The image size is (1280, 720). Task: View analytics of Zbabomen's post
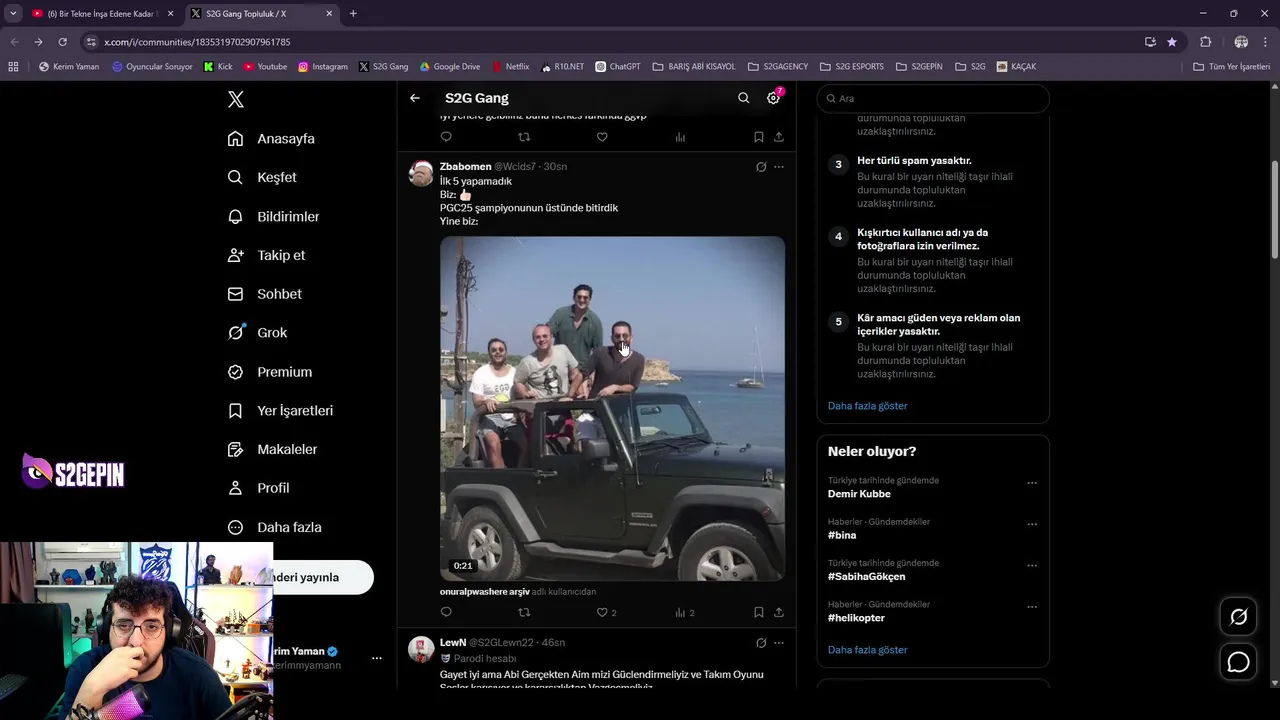click(684, 612)
